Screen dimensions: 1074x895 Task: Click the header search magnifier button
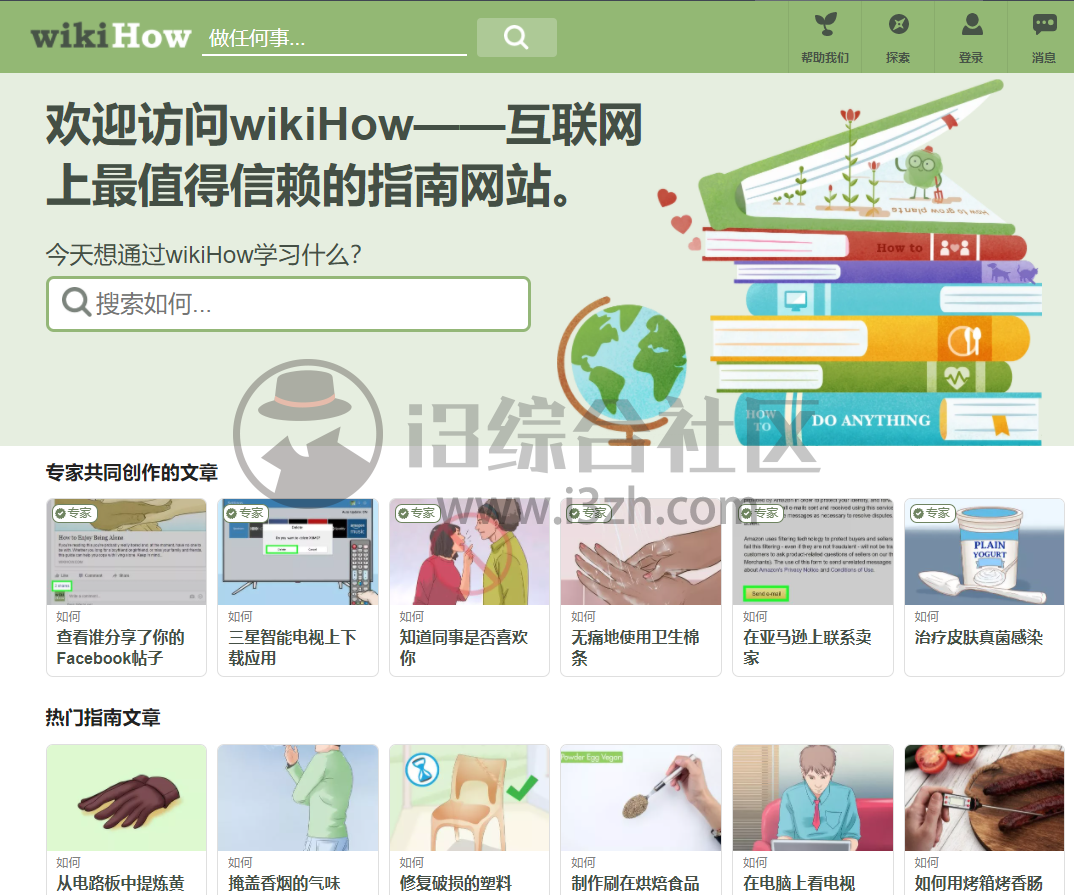pos(516,37)
